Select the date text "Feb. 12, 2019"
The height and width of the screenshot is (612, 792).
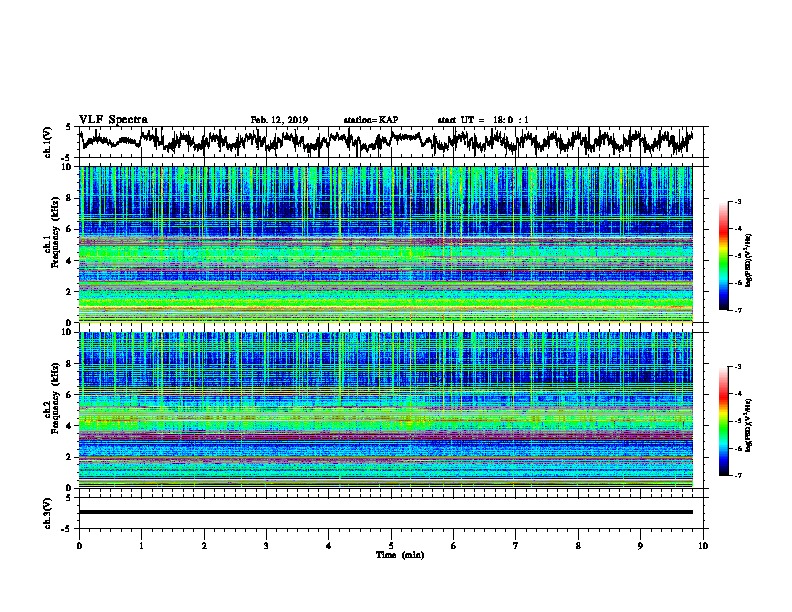tap(279, 120)
